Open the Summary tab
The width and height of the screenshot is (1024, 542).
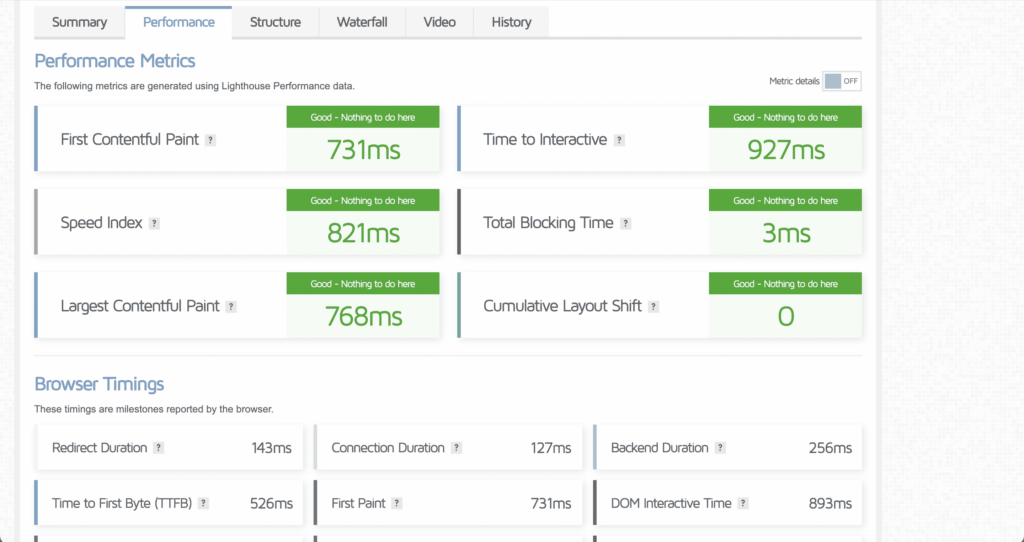(79, 22)
